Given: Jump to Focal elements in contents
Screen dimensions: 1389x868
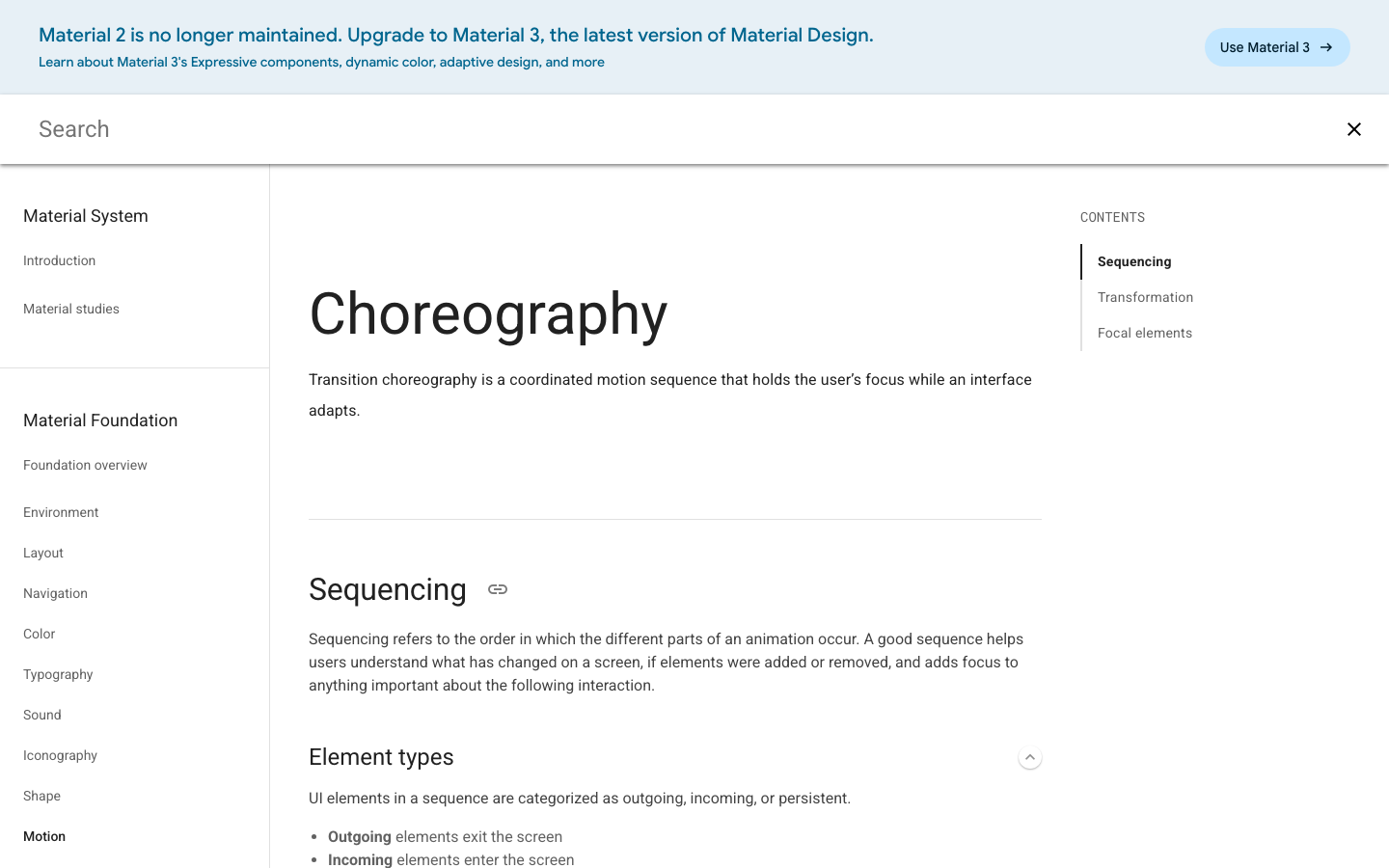Looking at the screenshot, I should (x=1145, y=333).
